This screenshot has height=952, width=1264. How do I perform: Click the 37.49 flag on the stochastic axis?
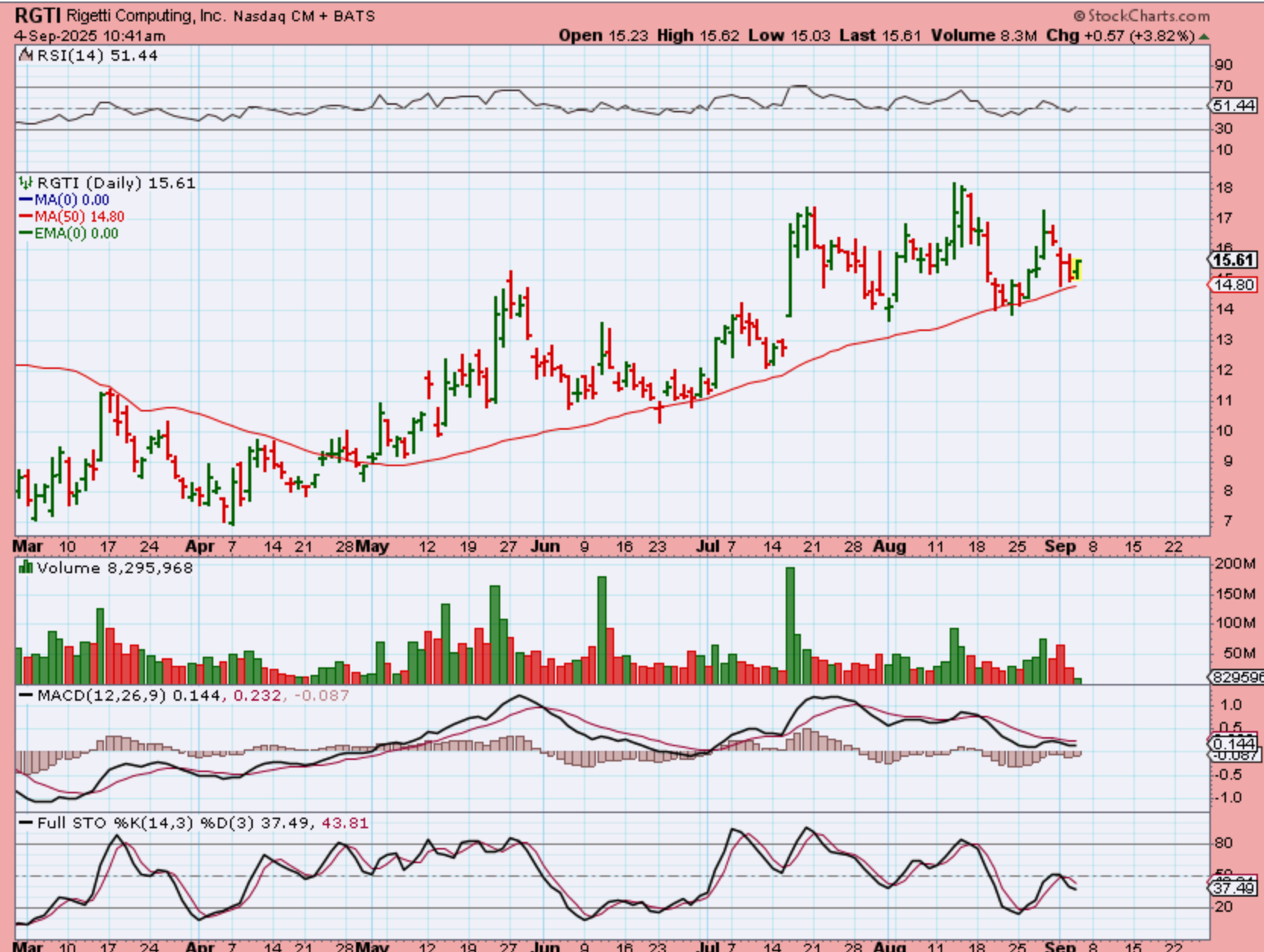pyautogui.click(x=1233, y=887)
